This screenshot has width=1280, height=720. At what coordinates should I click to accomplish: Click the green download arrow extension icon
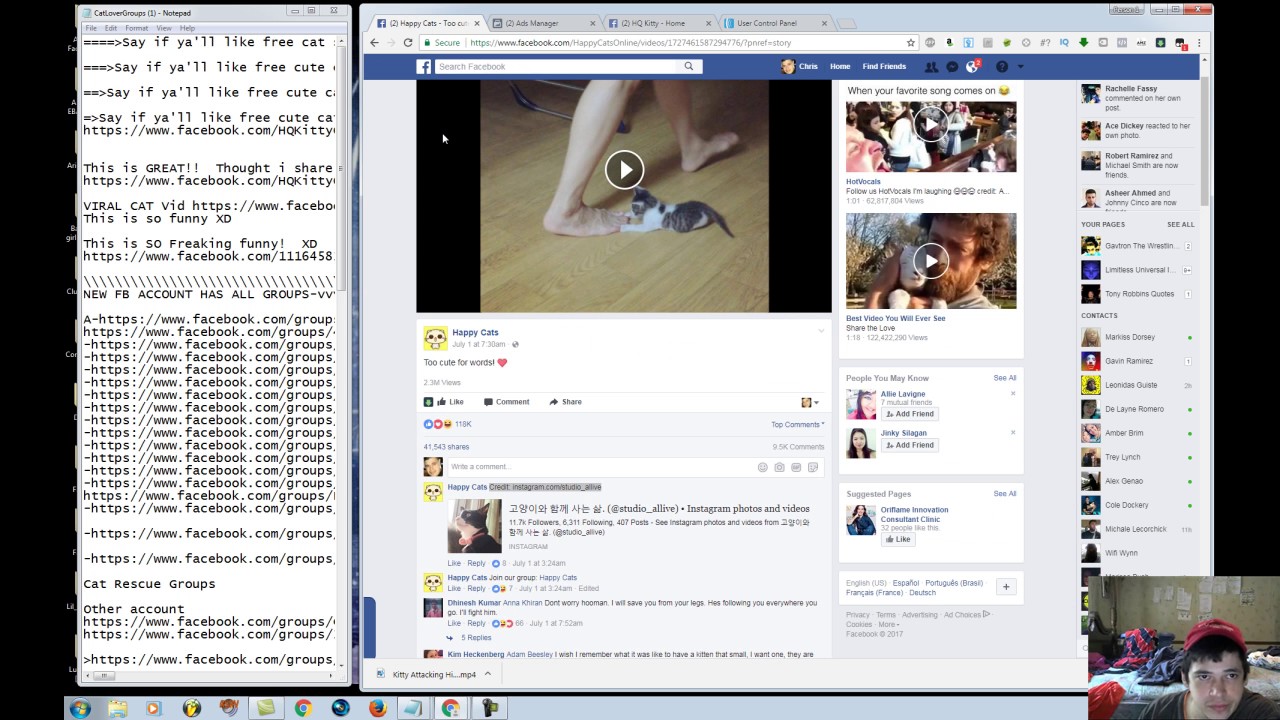(x=1083, y=43)
